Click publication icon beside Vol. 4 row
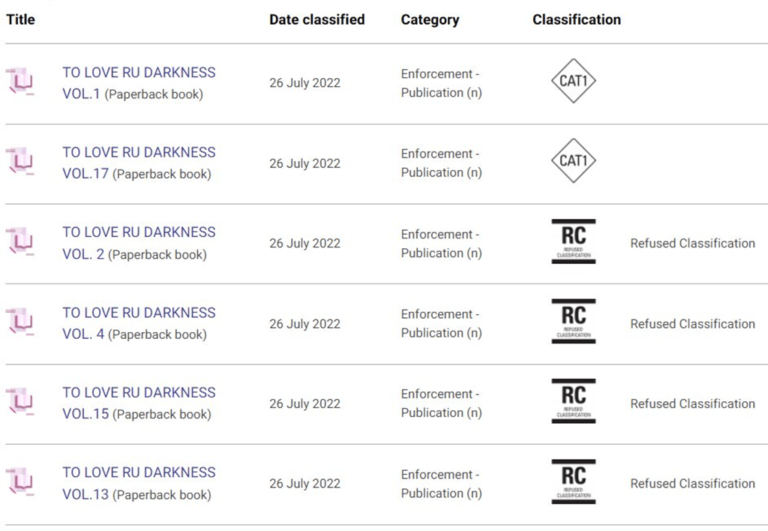The height and width of the screenshot is (531, 768). (20, 323)
